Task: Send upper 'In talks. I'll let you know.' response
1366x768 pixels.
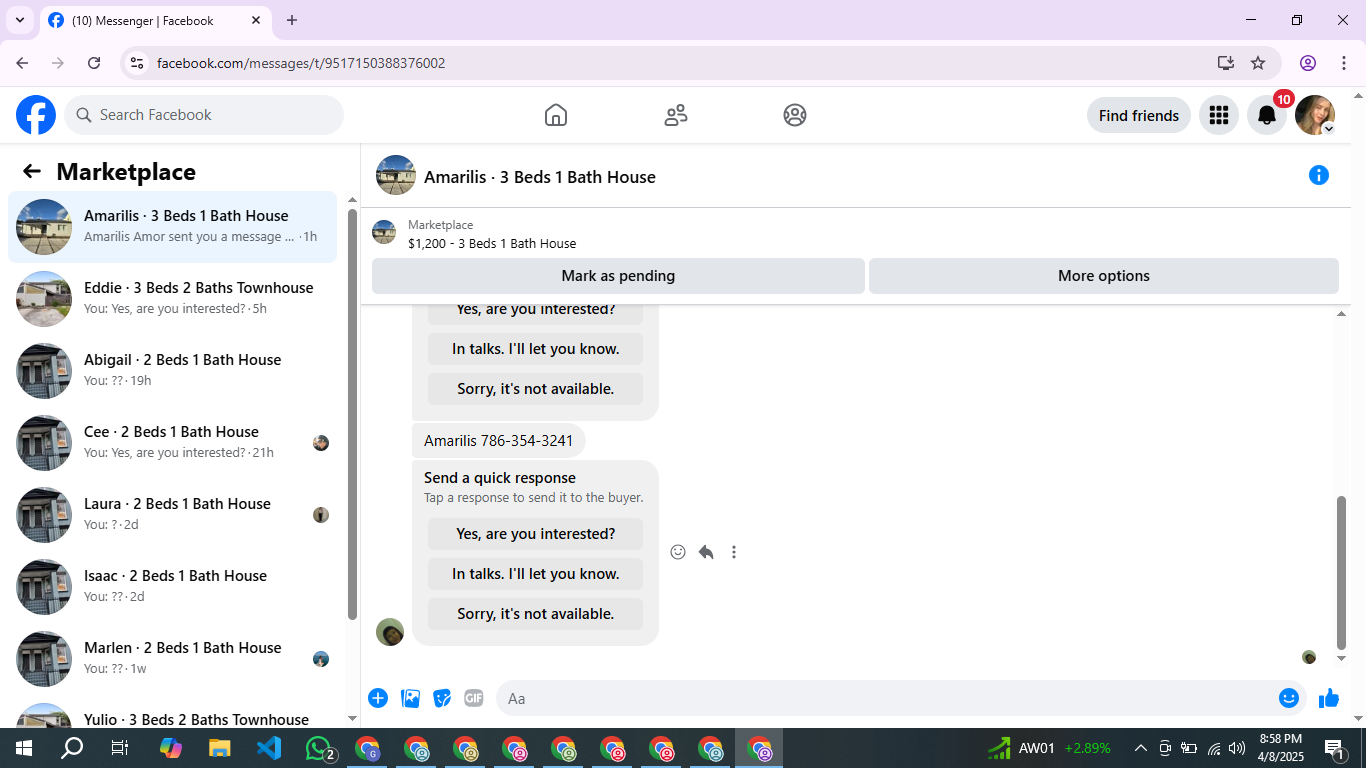Action: pyautogui.click(x=536, y=349)
